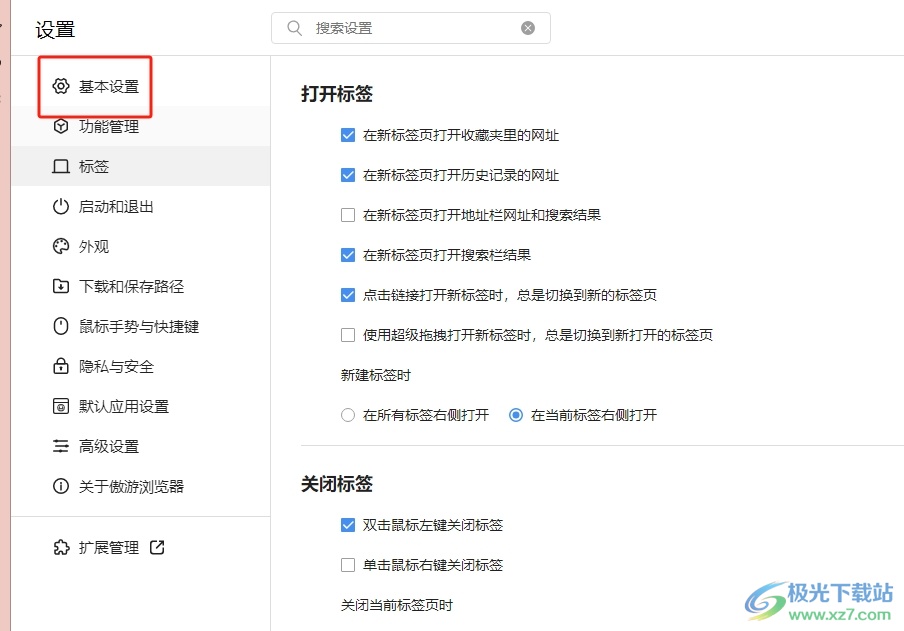This screenshot has height=631, width=904.
Task: Click the palette icon beside 外观
Action: [x=61, y=246]
